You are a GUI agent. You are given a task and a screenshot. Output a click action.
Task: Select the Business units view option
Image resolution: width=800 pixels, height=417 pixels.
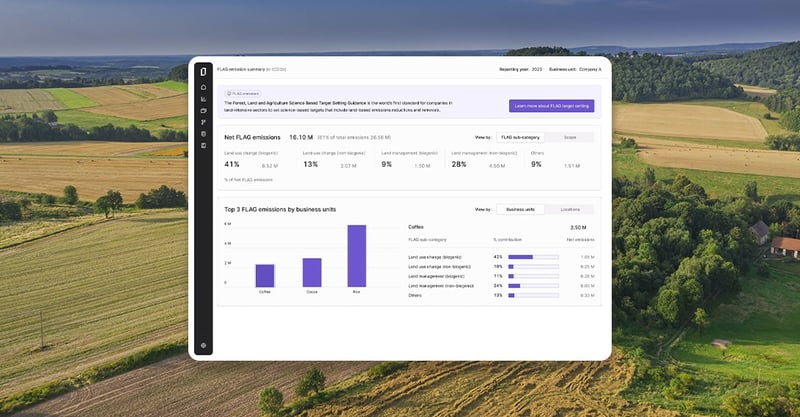520,209
